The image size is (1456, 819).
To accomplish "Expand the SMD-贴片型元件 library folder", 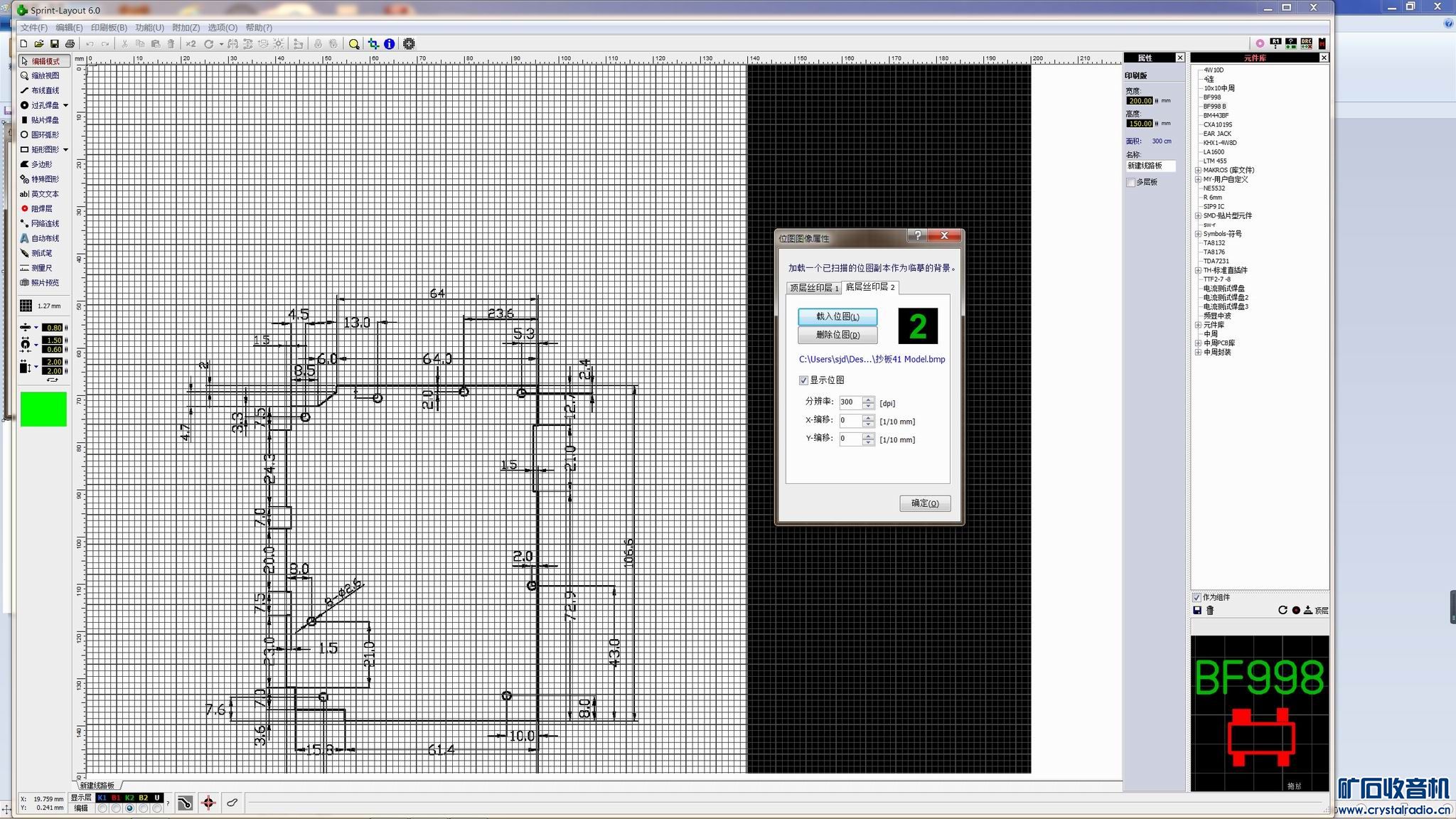I will click(1198, 215).
